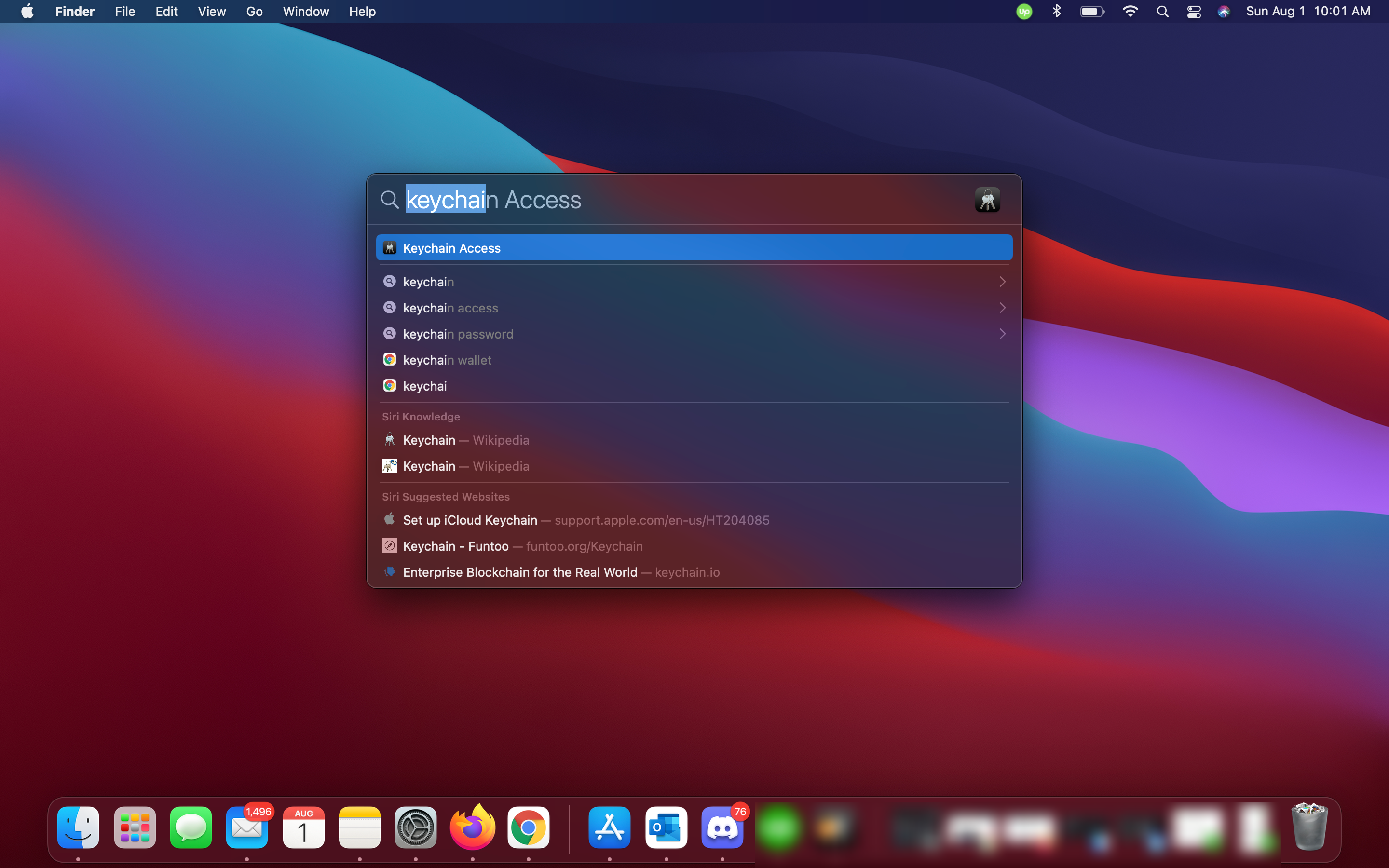Open Discord from the Dock
Screen dimensions: 1389x868
tap(722, 828)
